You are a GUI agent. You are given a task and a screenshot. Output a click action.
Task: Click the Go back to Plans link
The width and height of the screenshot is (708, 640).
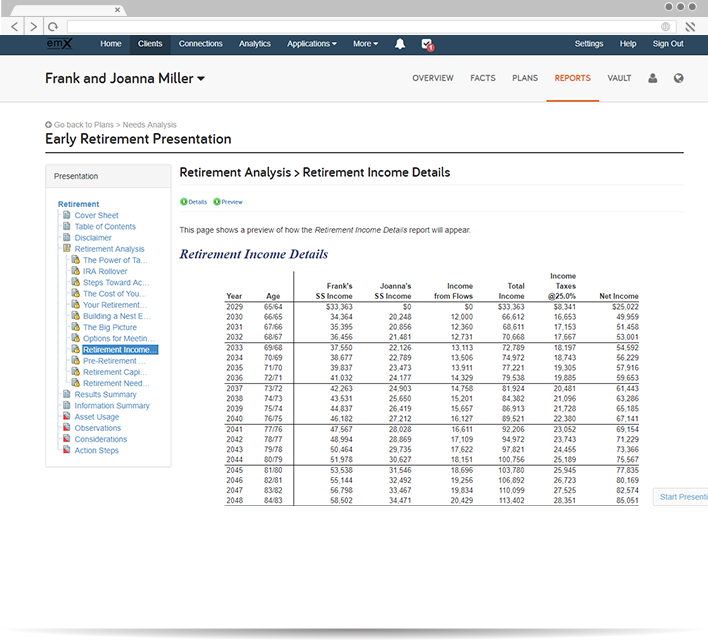tap(84, 125)
